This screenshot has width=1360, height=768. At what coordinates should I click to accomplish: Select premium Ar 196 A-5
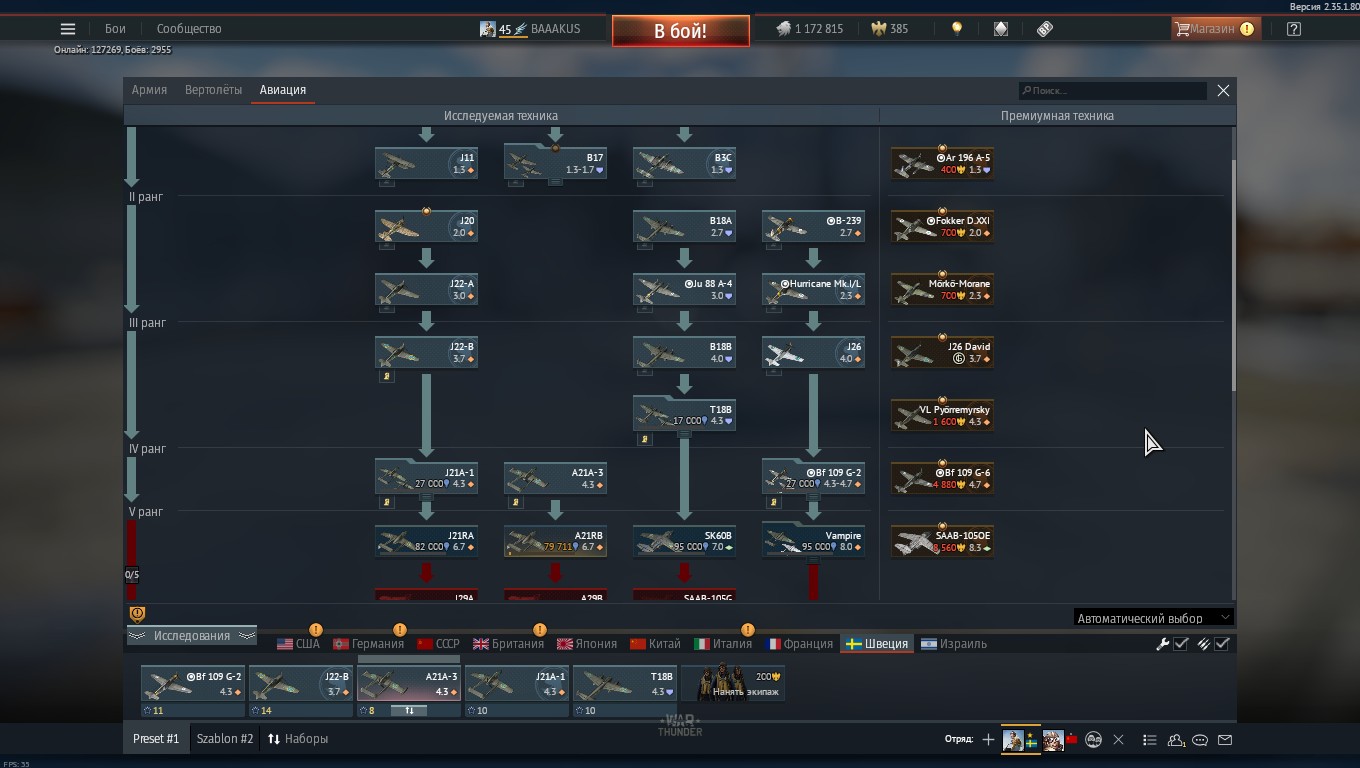(942, 163)
